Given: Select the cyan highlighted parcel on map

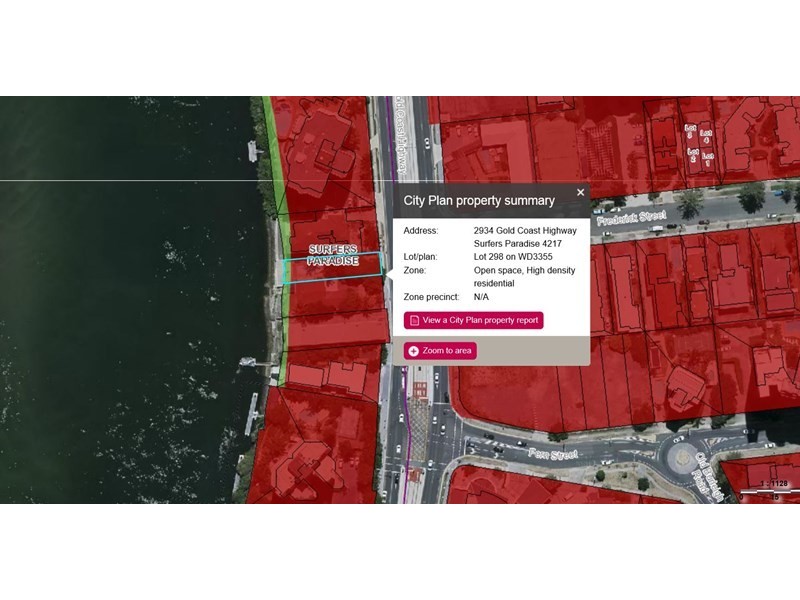Looking at the screenshot, I should pyautogui.click(x=332, y=268).
